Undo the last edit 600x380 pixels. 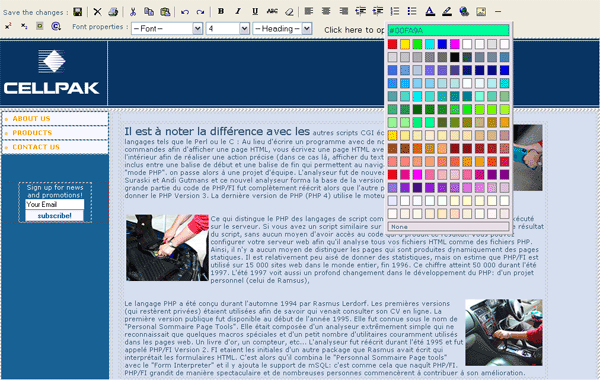tap(185, 12)
